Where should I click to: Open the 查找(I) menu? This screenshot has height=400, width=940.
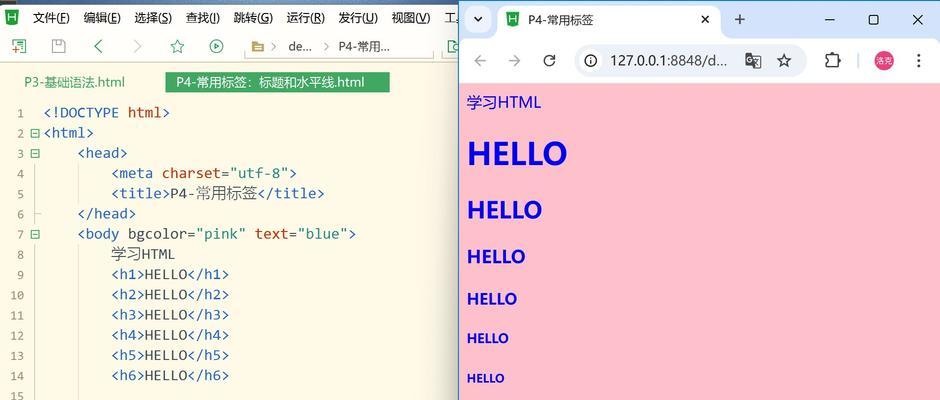point(203,18)
